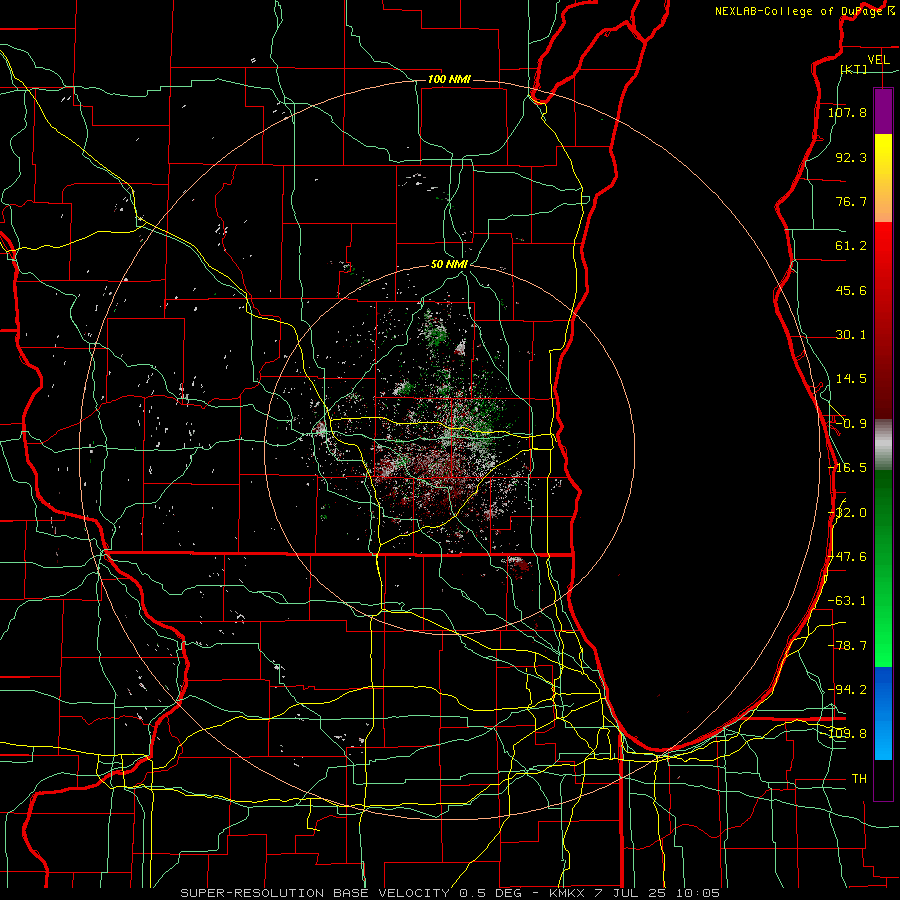Click the VEL legend title
The height and width of the screenshot is (900, 900).
click(x=878, y=60)
